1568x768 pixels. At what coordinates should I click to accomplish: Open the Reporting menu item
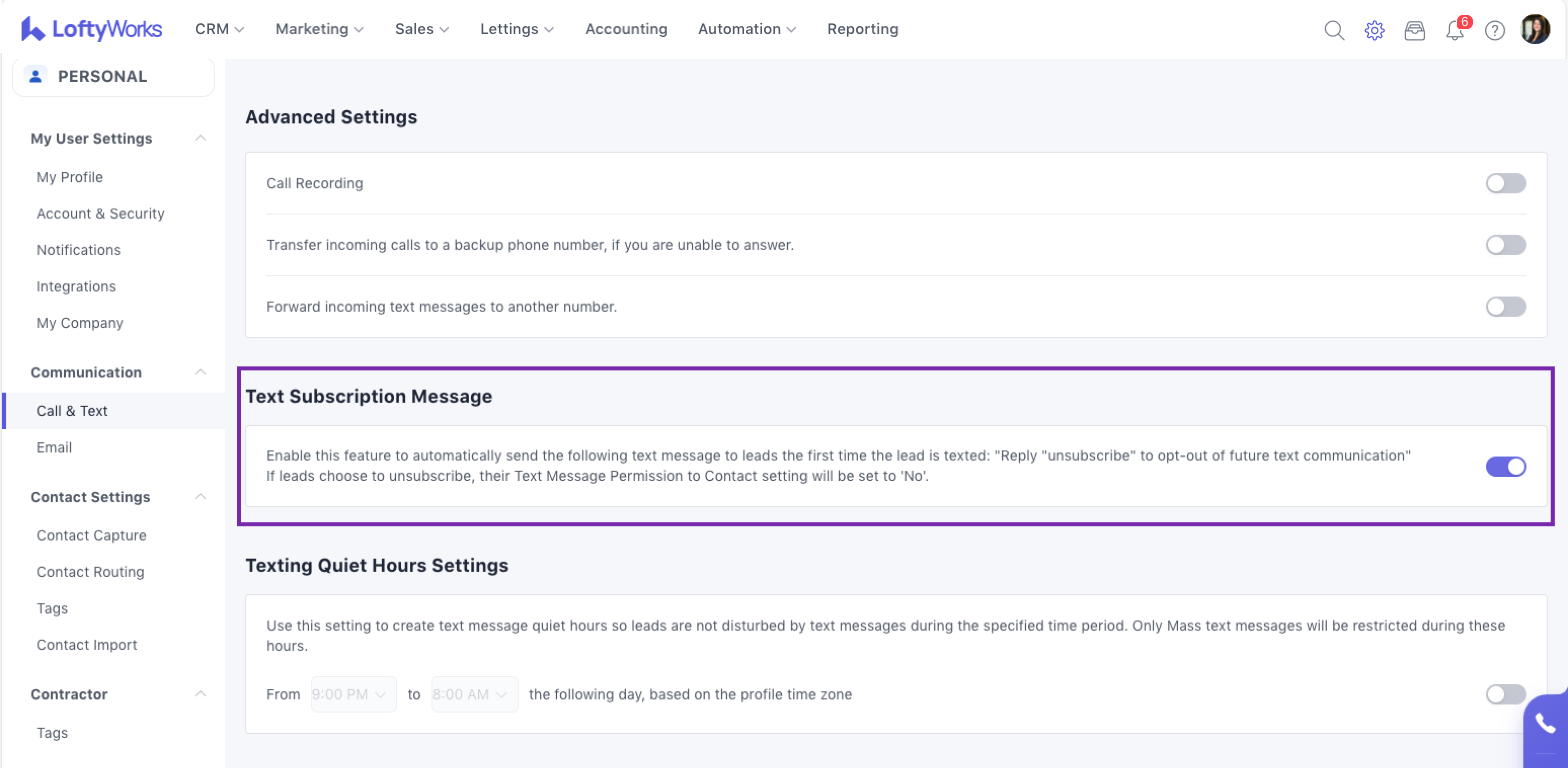pyautogui.click(x=863, y=29)
